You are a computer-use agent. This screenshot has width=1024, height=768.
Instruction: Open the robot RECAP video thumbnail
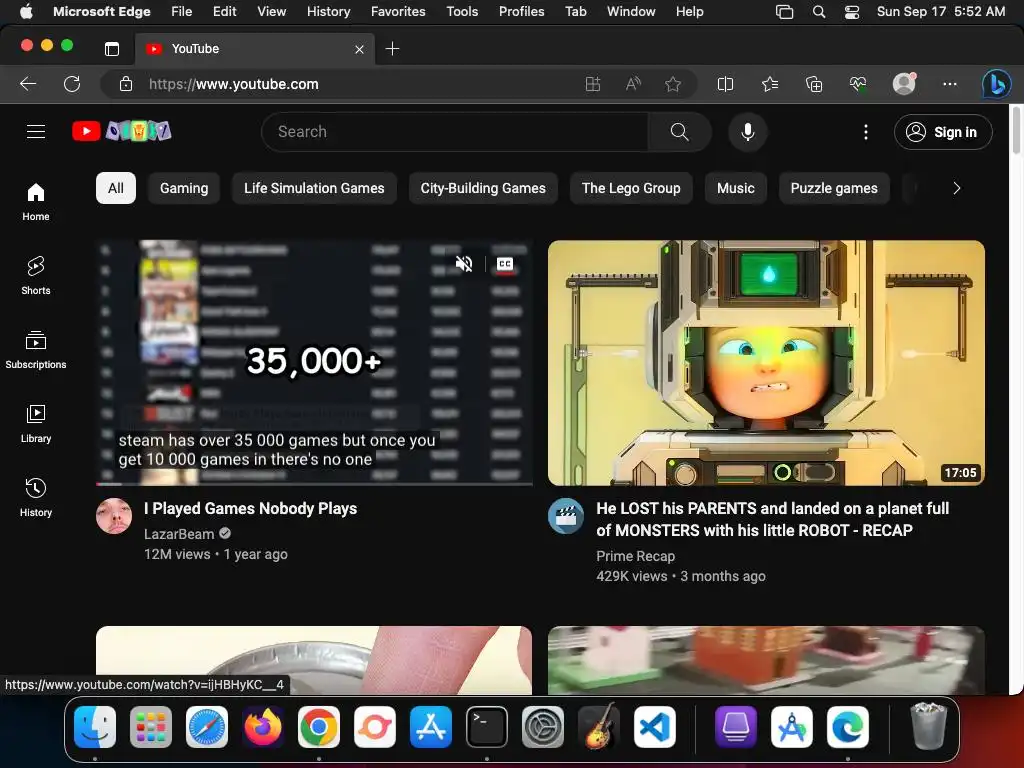coord(766,362)
